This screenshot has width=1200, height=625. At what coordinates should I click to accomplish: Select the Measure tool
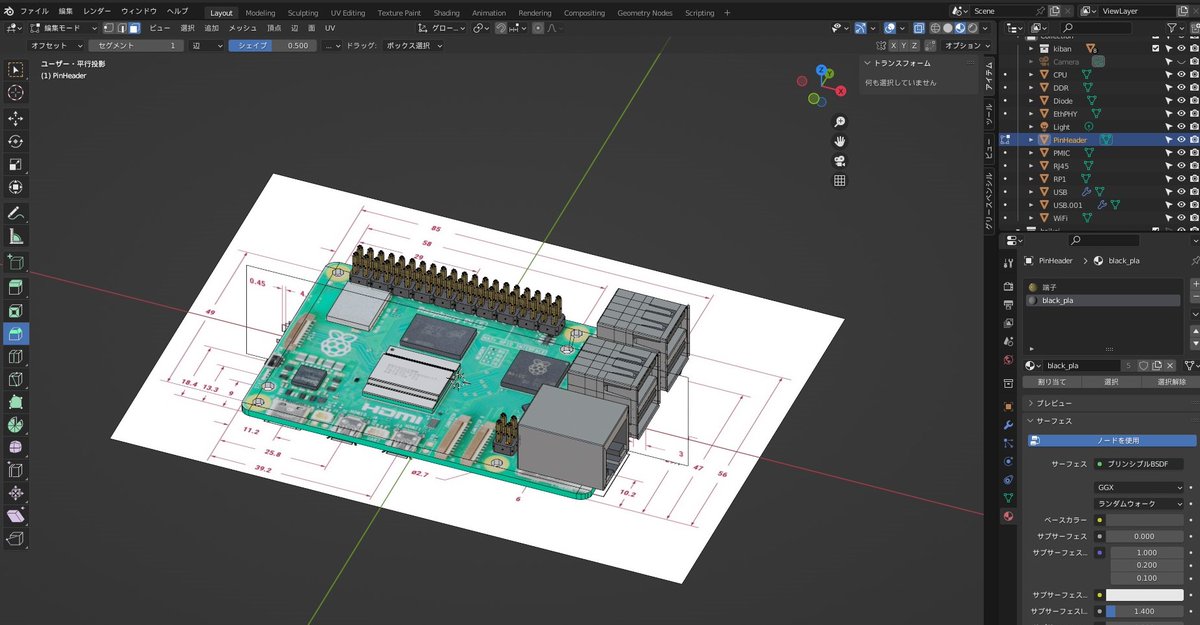[x=16, y=237]
